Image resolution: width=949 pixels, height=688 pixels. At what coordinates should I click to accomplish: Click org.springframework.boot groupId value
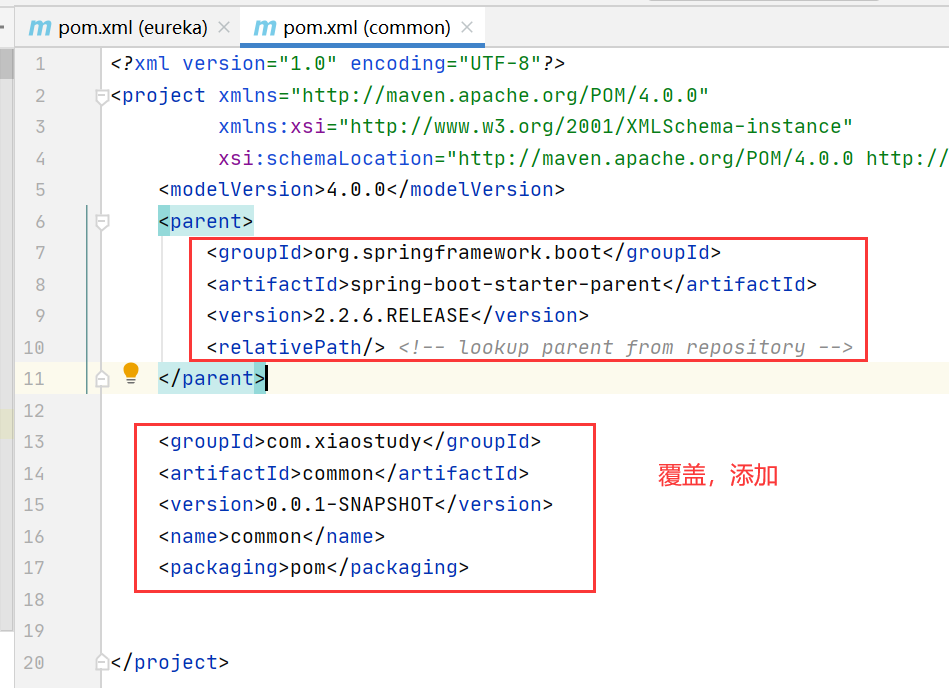tap(458, 252)
